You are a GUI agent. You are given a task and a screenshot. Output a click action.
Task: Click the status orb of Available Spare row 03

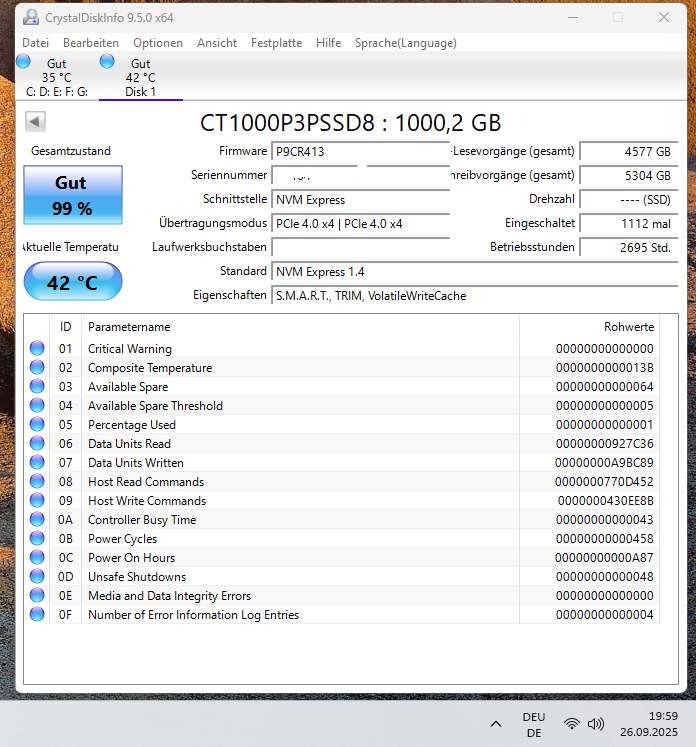coord(37,386)
